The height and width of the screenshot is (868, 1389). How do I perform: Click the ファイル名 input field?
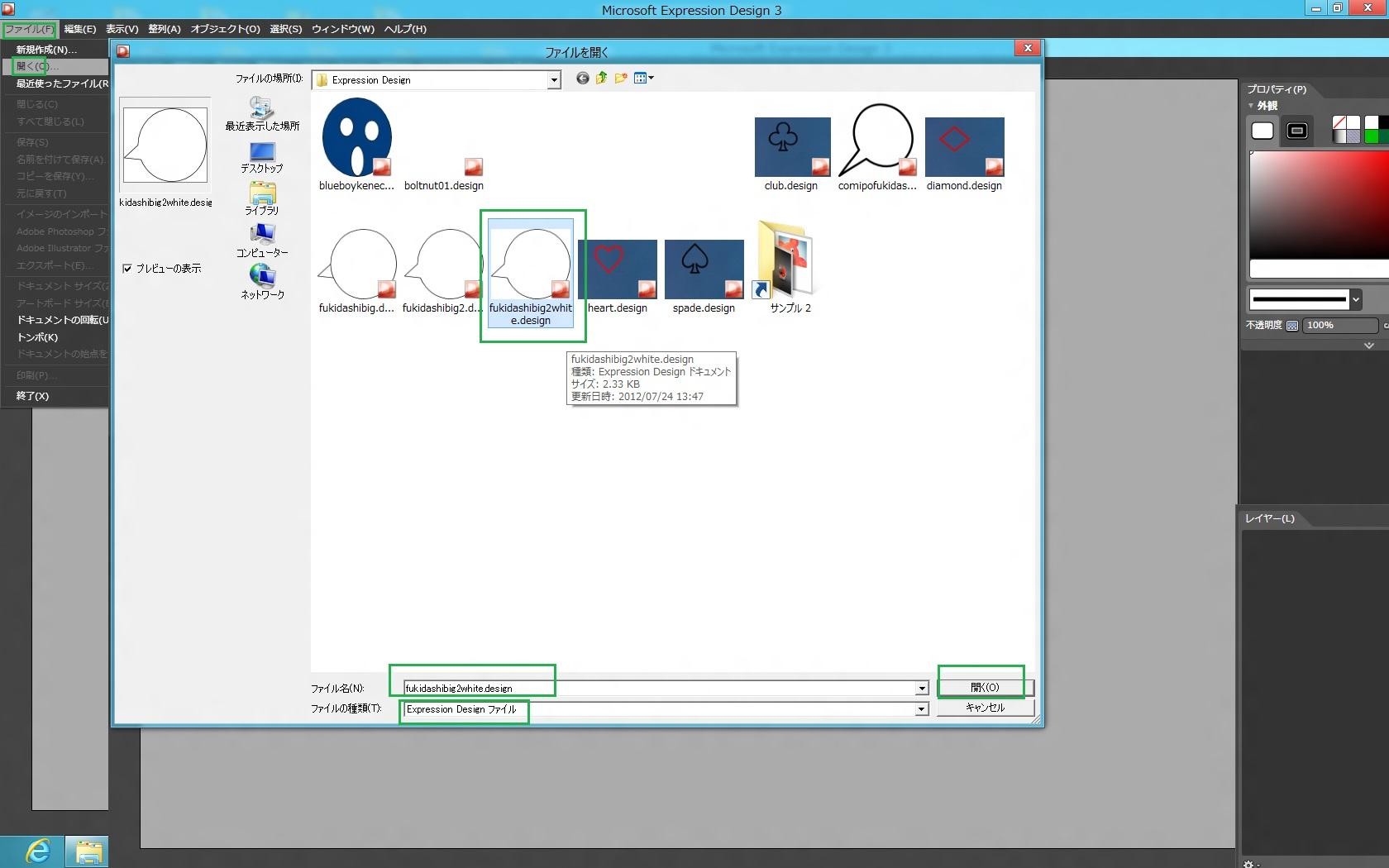click(x=659, y=689)
